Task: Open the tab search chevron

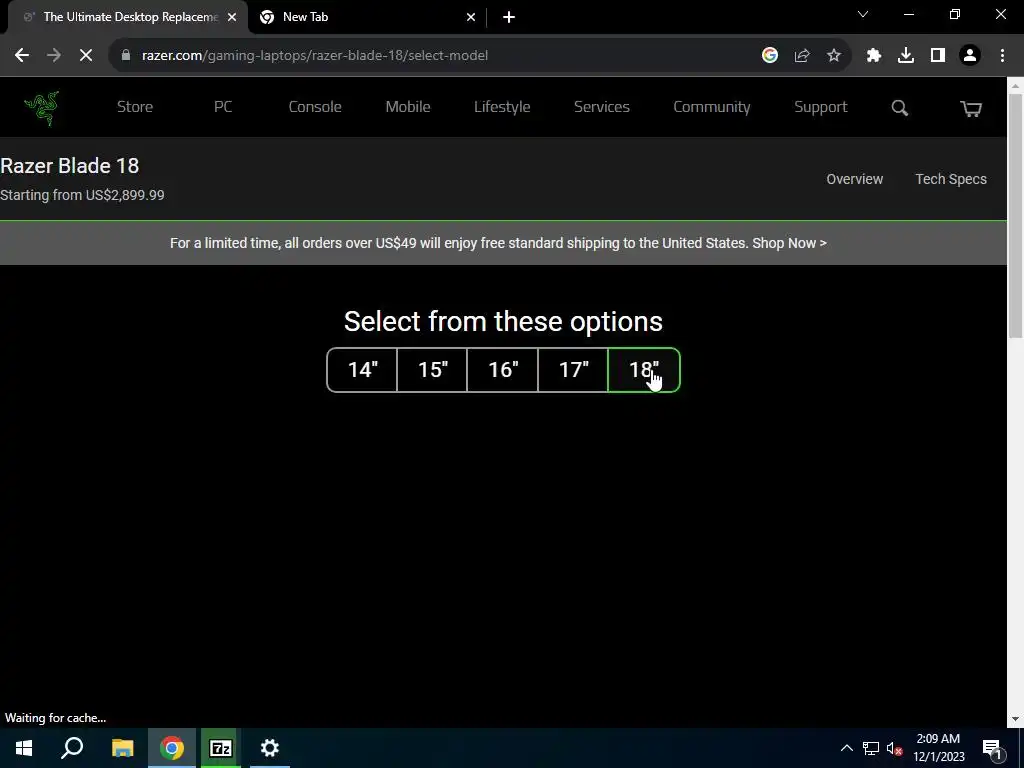Action: coord(863,14)
